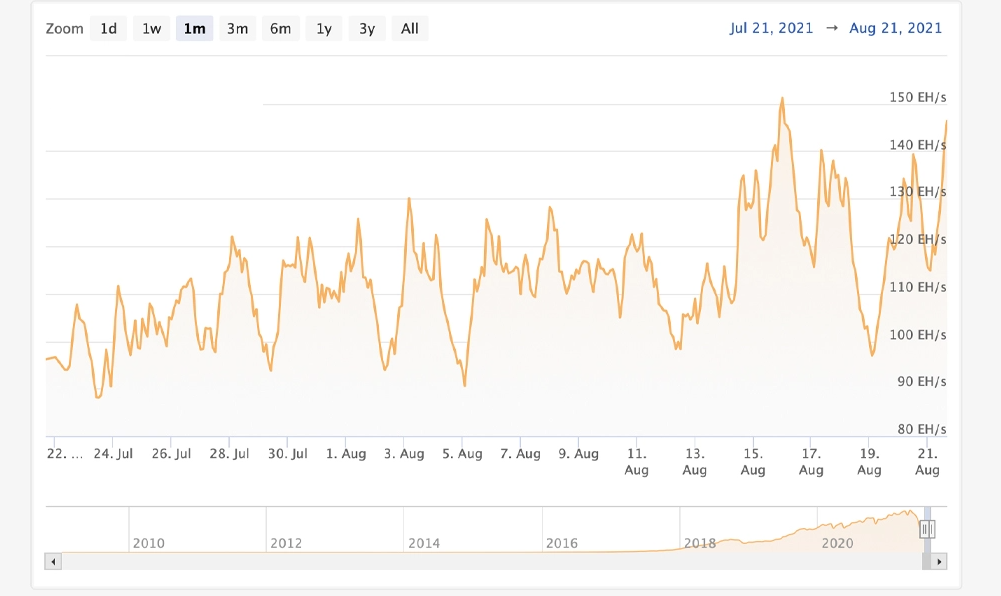1001x596 pixels.
Task: Click the 2012 label in navigator
Action: [x=286, y=543]
